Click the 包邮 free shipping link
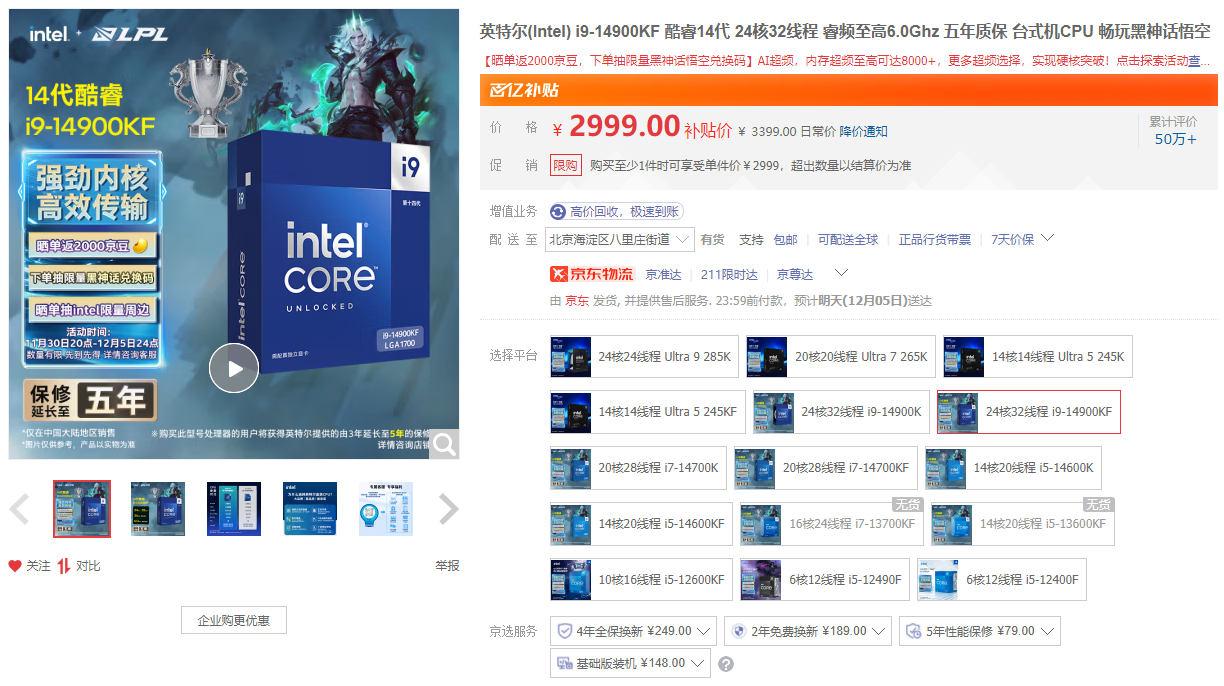Screen dimensions: 1224x686 click(x=786, y=240)
